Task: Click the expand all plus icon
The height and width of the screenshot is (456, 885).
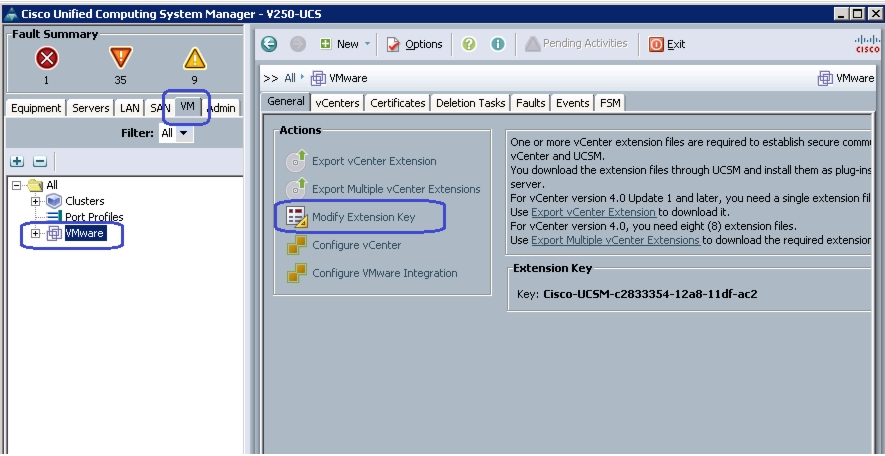Action: pyautogui.click(x=17, y=161)
